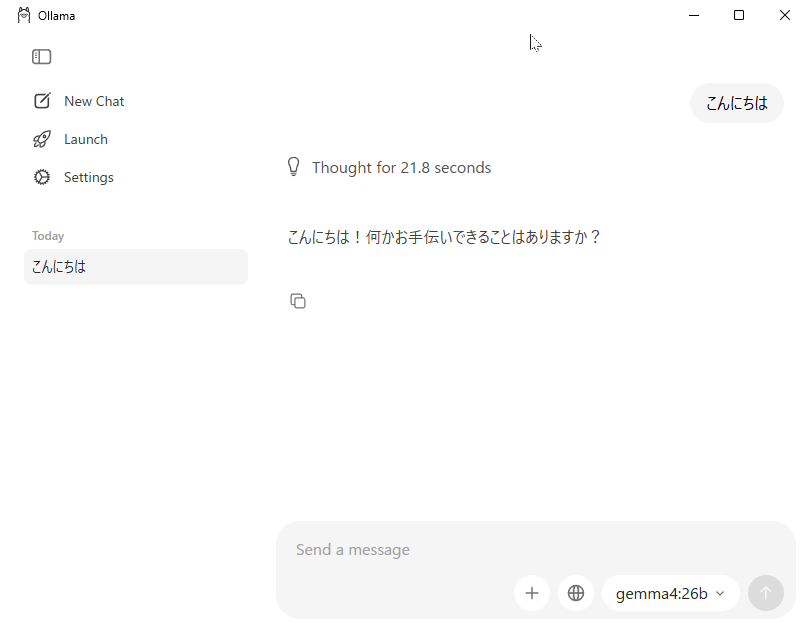Maximize the Ollama window
Viewport: 802px width, 632px height.
click(x=739, y=15)
